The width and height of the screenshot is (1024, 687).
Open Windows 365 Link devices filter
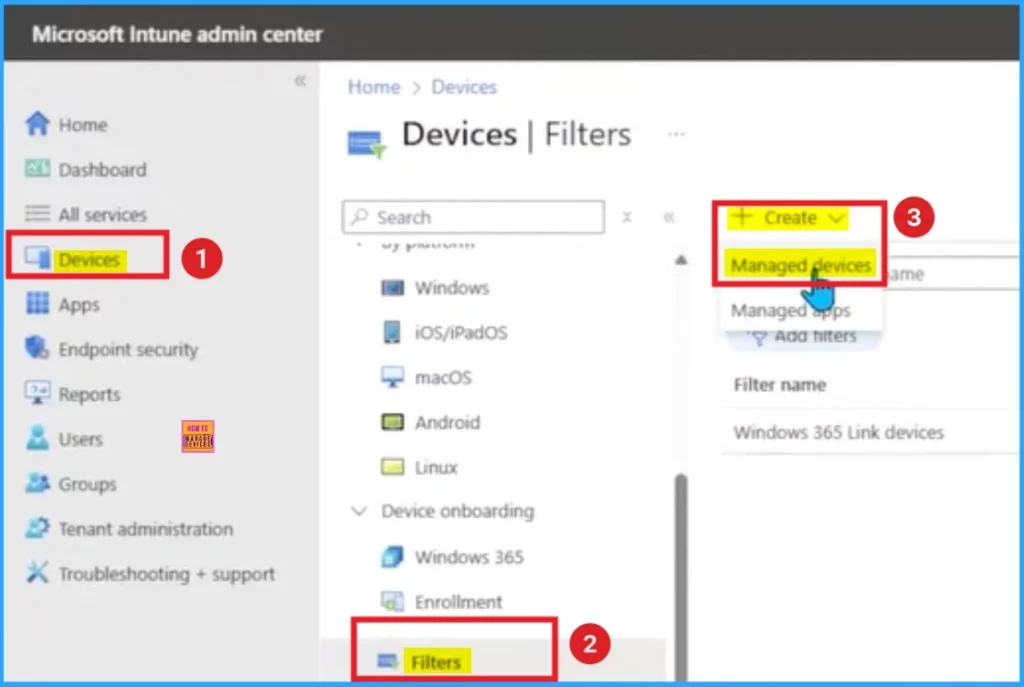pos(839,432)
